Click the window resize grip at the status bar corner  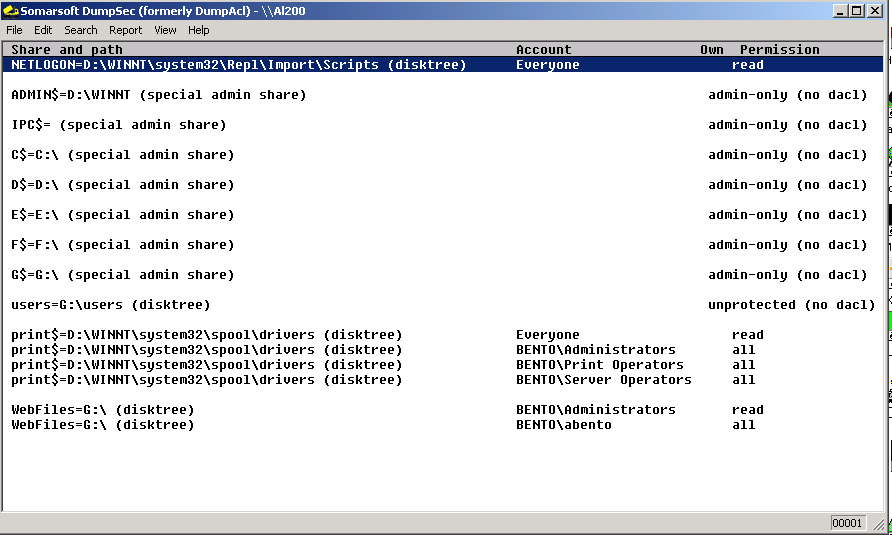pyautogui.click(x=879, y=525)
